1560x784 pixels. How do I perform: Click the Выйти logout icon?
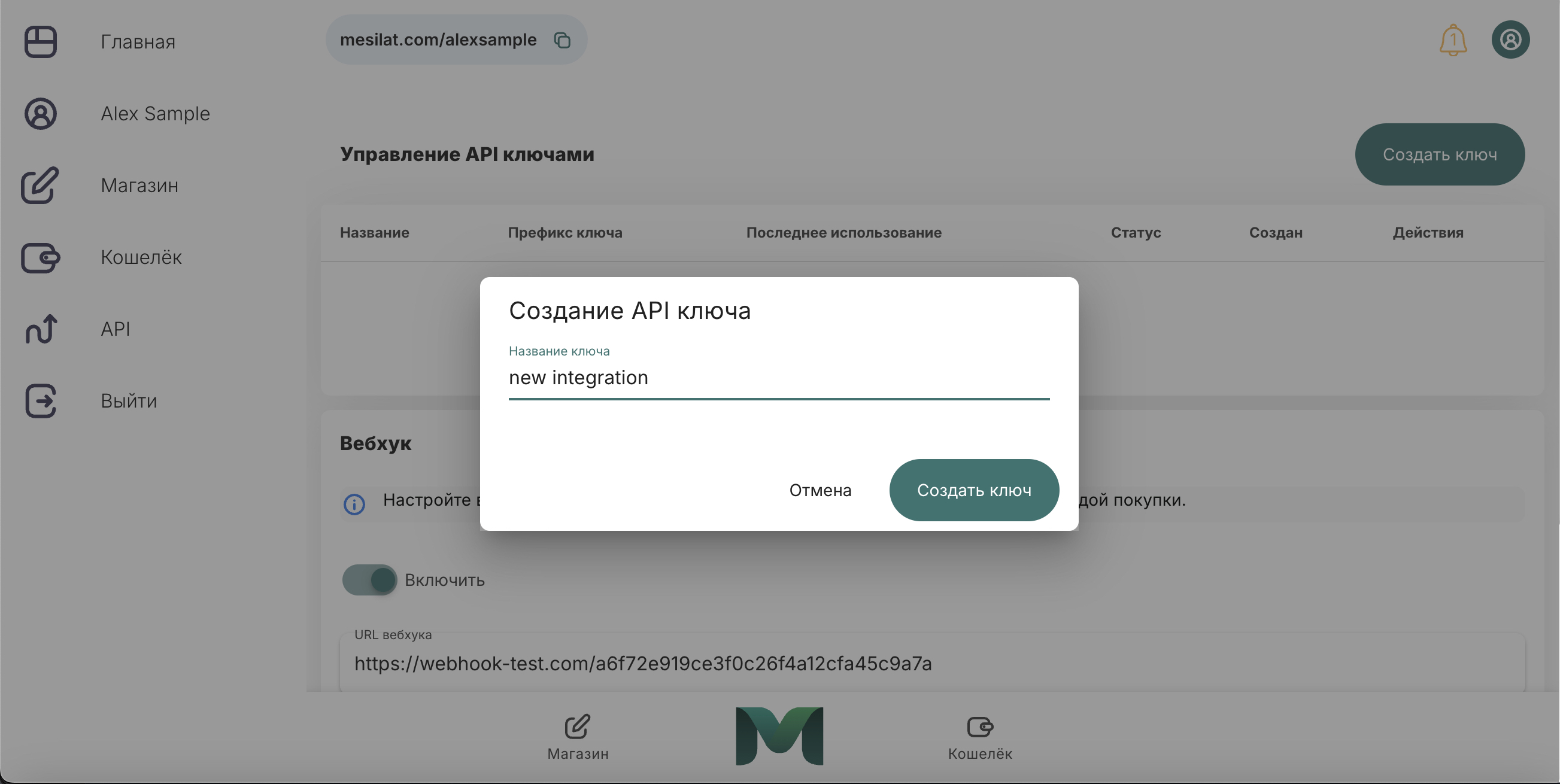[41, 401]
